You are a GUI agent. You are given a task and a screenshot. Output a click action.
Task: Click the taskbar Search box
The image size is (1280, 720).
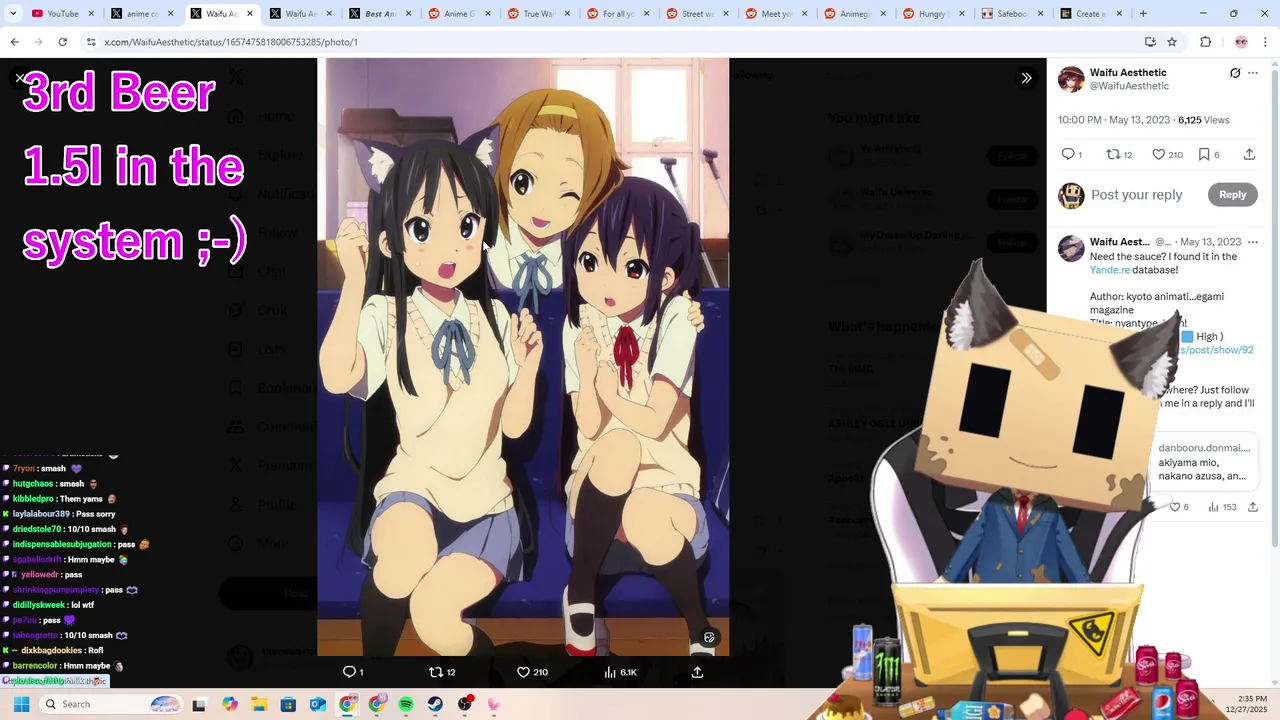coord(110,704)
